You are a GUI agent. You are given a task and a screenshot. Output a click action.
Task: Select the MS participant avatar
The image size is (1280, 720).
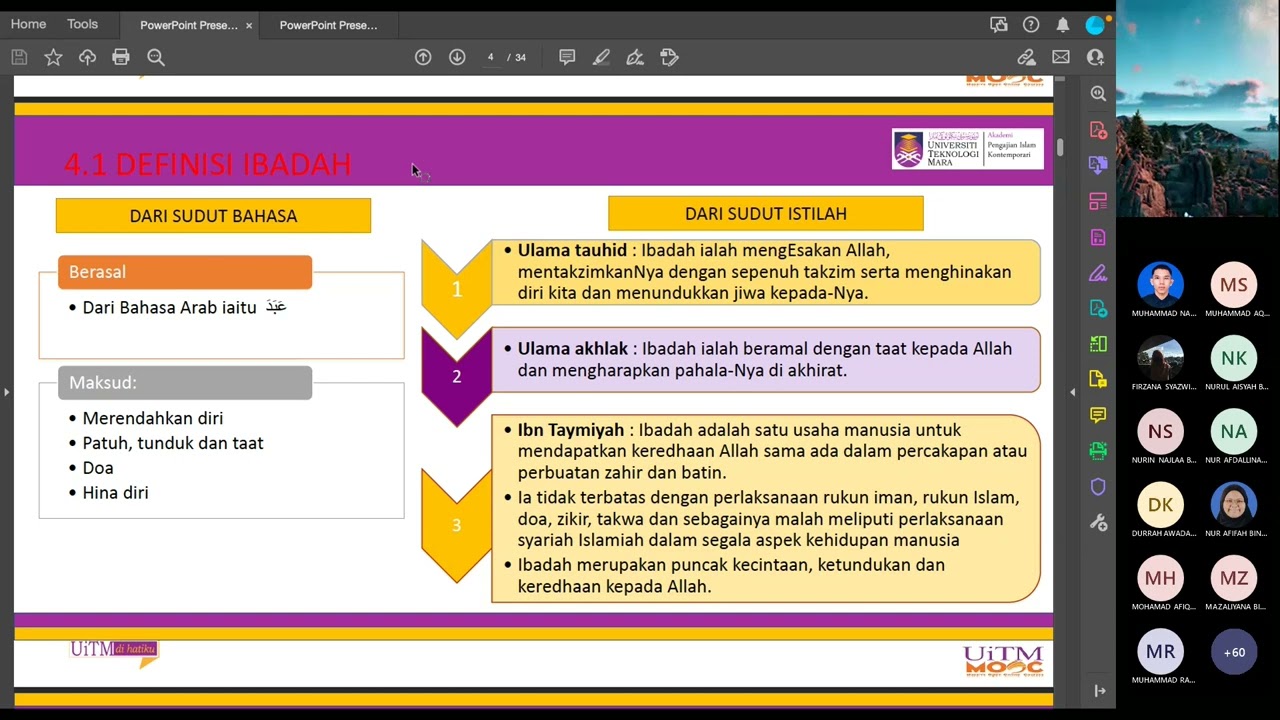[x=1234, y=284]
